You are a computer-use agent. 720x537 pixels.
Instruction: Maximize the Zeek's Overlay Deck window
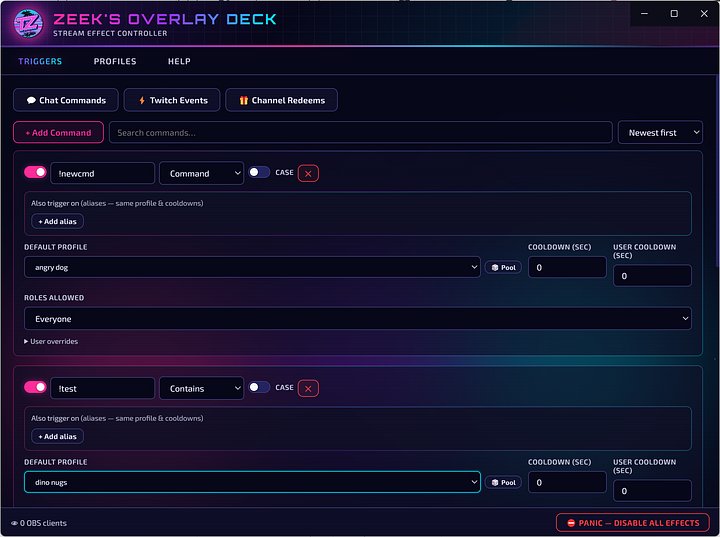pyautogui.click(x=674, y=13)
